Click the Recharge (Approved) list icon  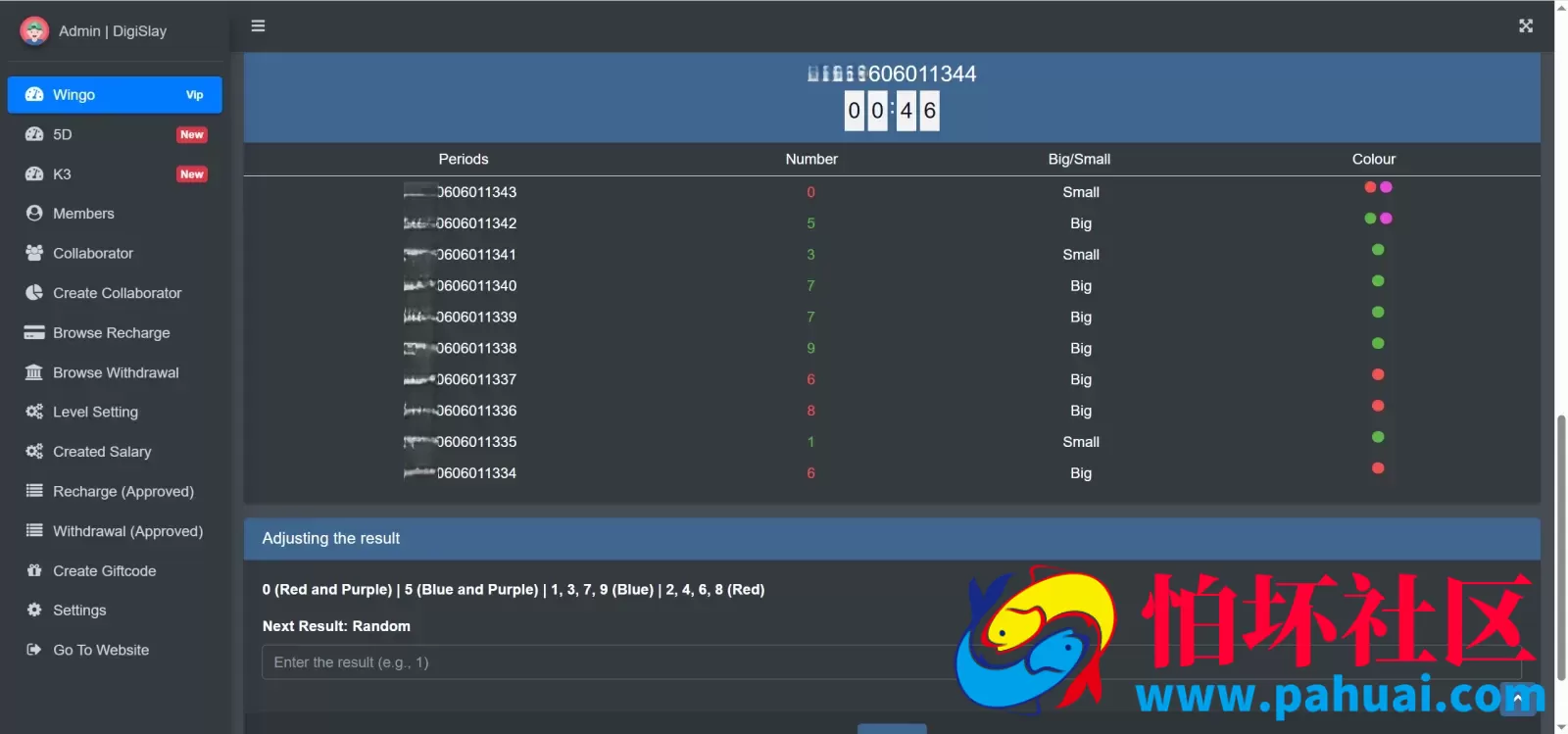pyautogui.click(x=34, y=491)
